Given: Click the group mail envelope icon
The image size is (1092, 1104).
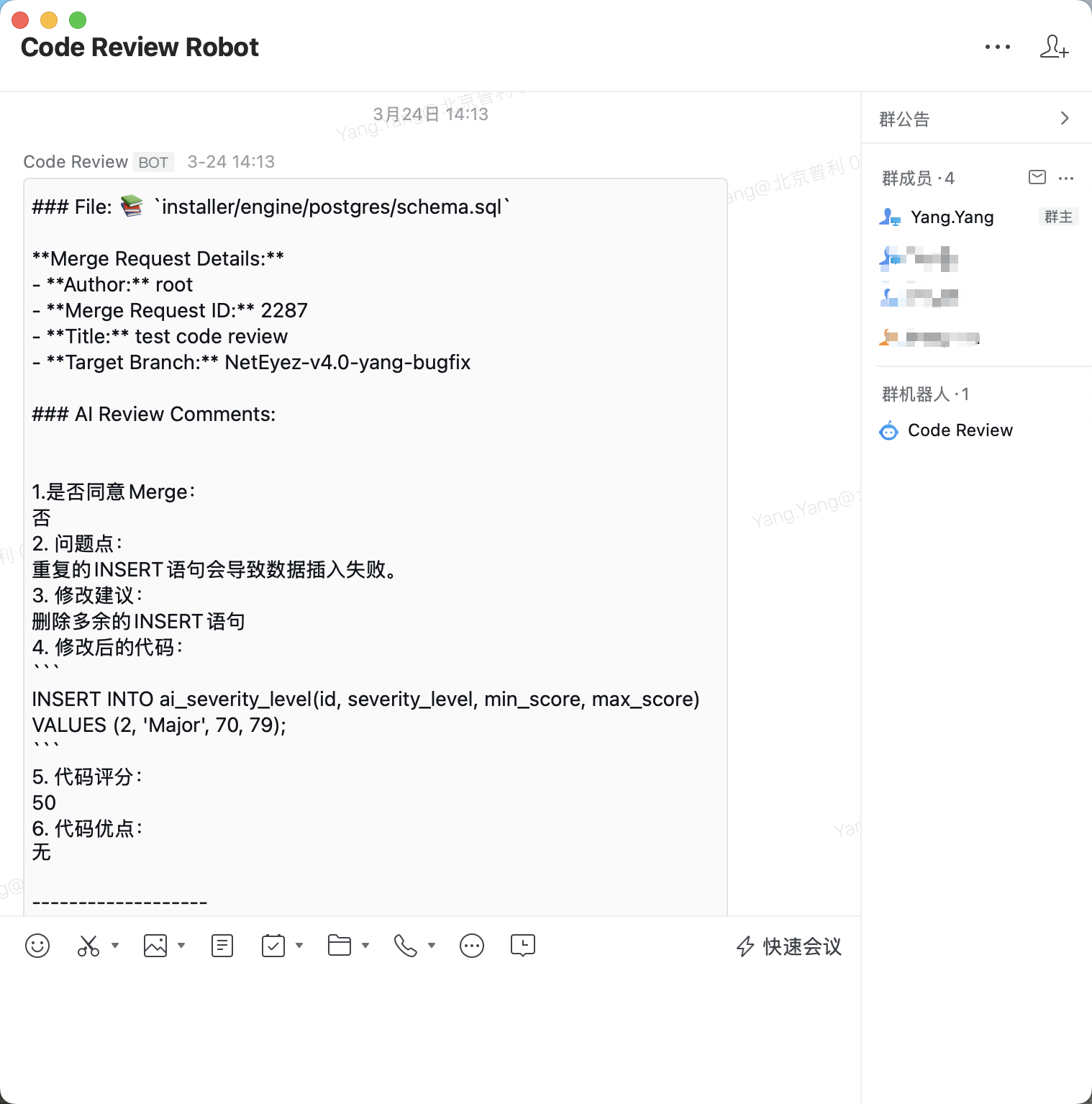Looking at the screenshot, I should [1037, 177].
